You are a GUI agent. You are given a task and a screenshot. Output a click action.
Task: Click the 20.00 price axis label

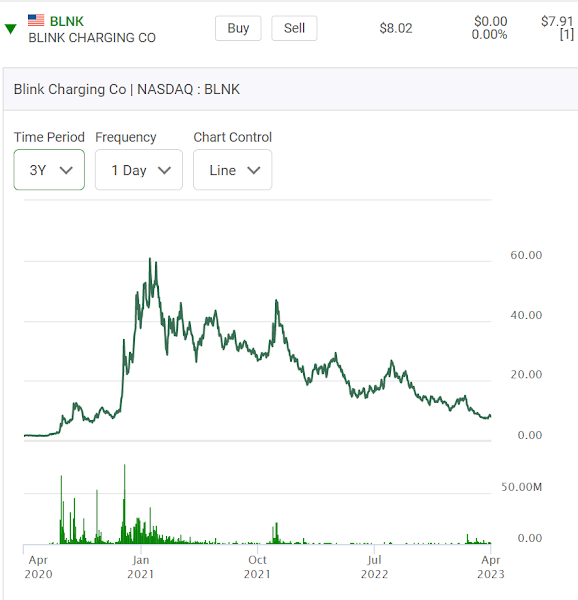click(526, 375)
